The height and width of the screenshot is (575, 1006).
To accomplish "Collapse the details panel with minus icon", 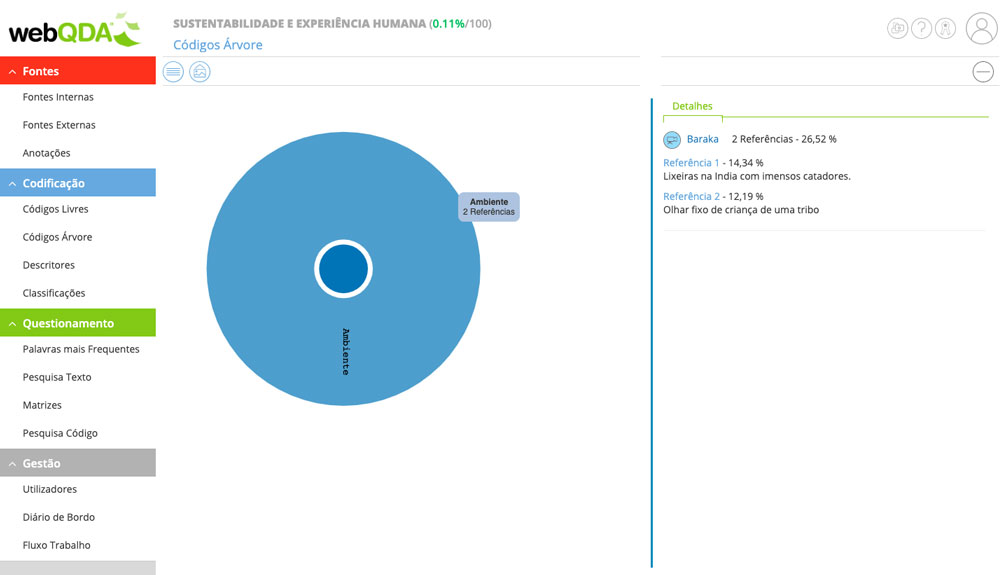I will pos(983,72).
